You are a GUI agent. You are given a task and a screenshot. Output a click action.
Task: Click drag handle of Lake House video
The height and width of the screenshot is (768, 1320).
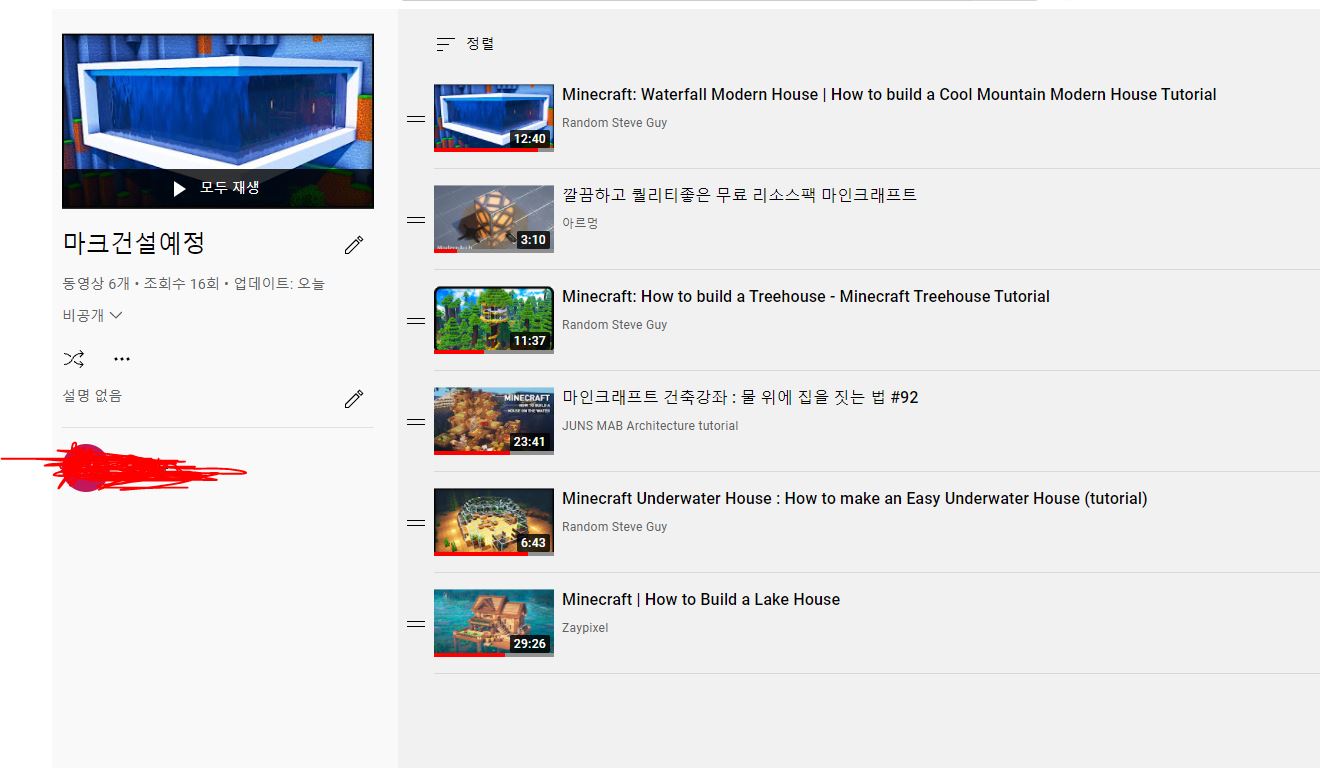[x=416, y=624]
